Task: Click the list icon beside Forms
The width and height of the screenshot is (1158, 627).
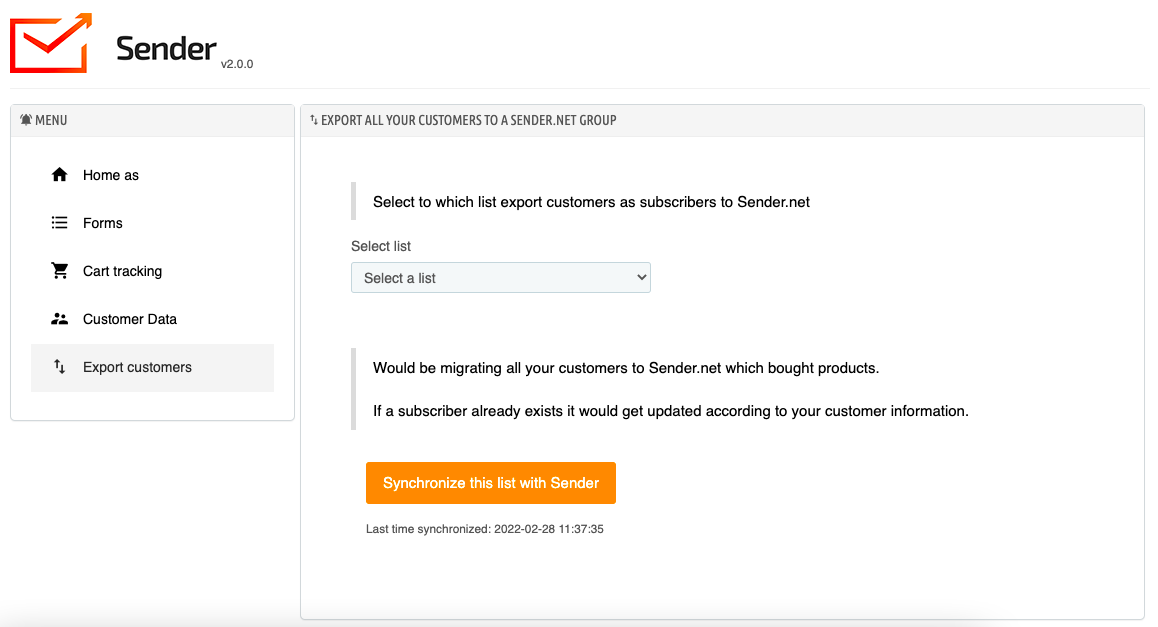Action: 60,223
